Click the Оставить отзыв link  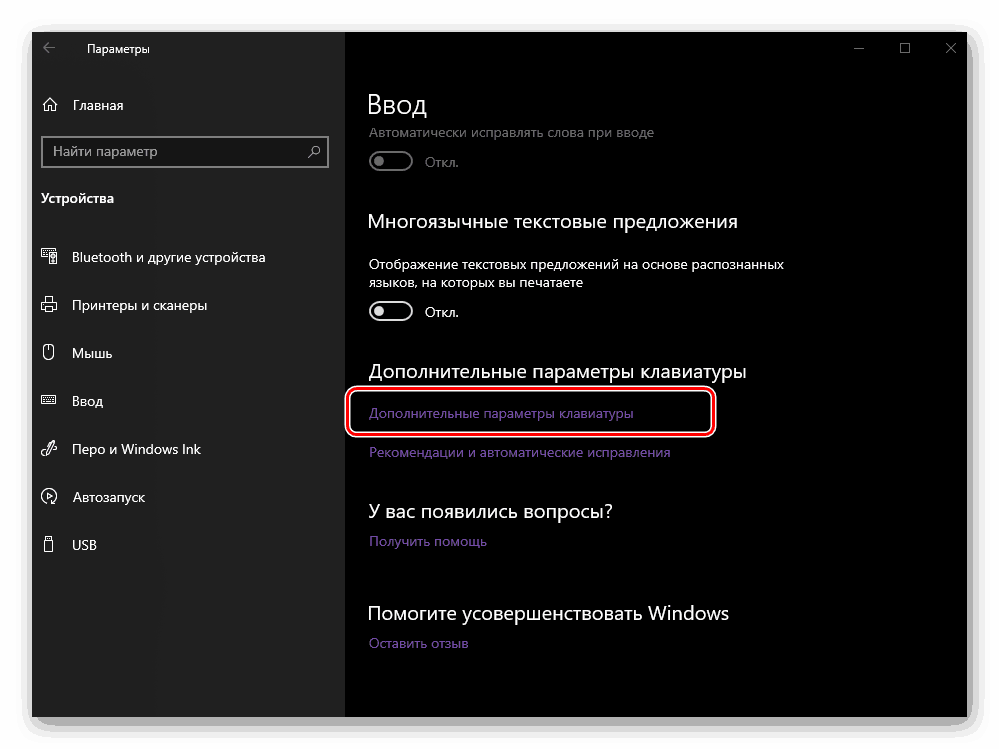(418, 643)
